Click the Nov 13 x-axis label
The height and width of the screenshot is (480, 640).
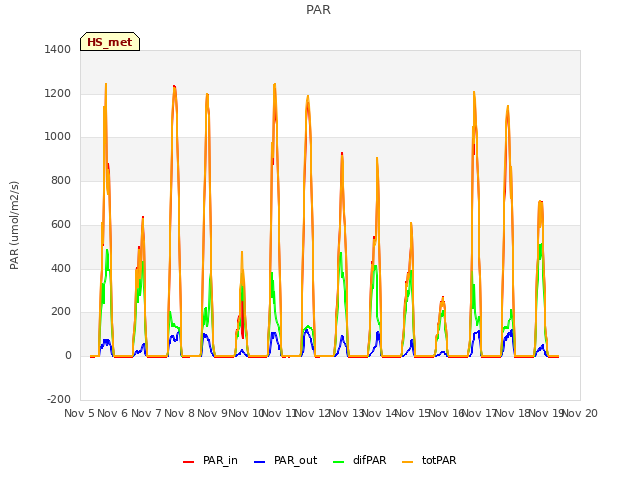pyautogui.click(x=346, y=413)
